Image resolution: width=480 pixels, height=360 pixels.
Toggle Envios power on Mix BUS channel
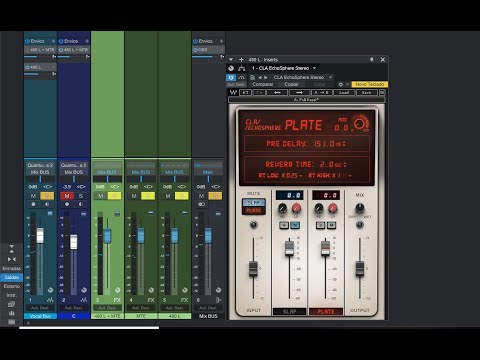[195, 41]
